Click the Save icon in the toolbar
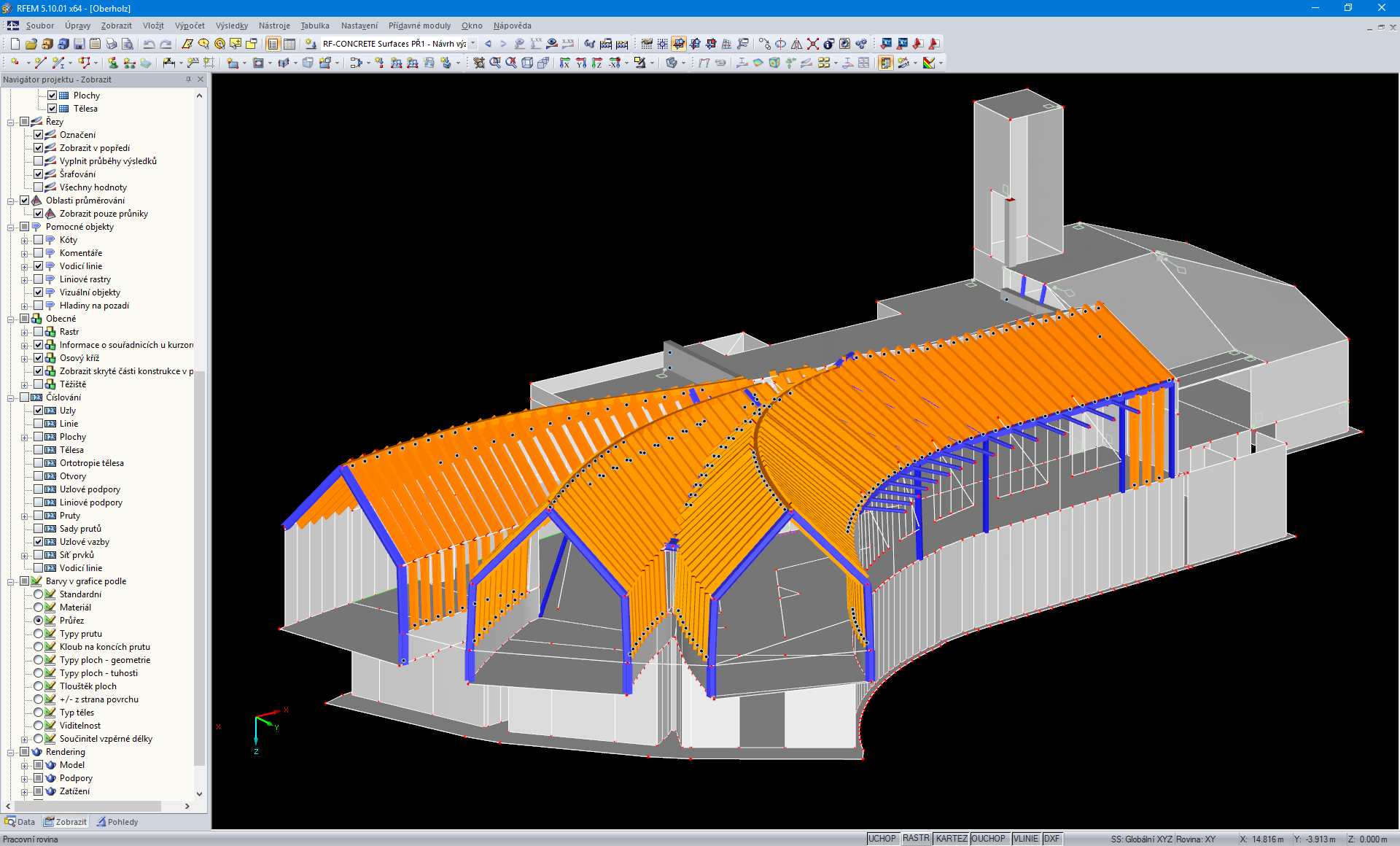1400x846 pixels. [79, 44]
